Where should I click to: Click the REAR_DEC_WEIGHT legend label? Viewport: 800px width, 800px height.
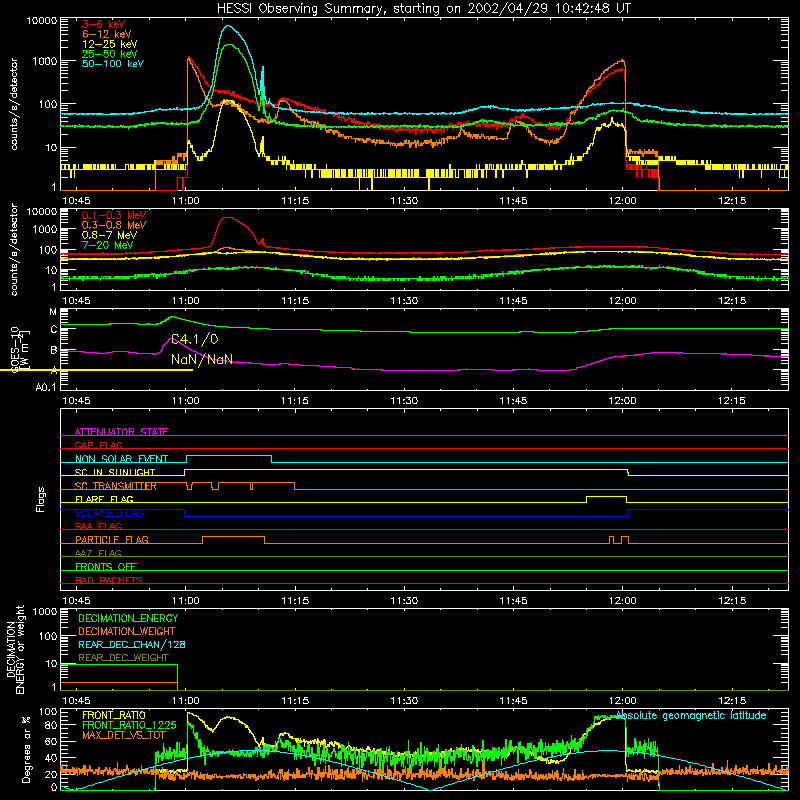(123, 658)
